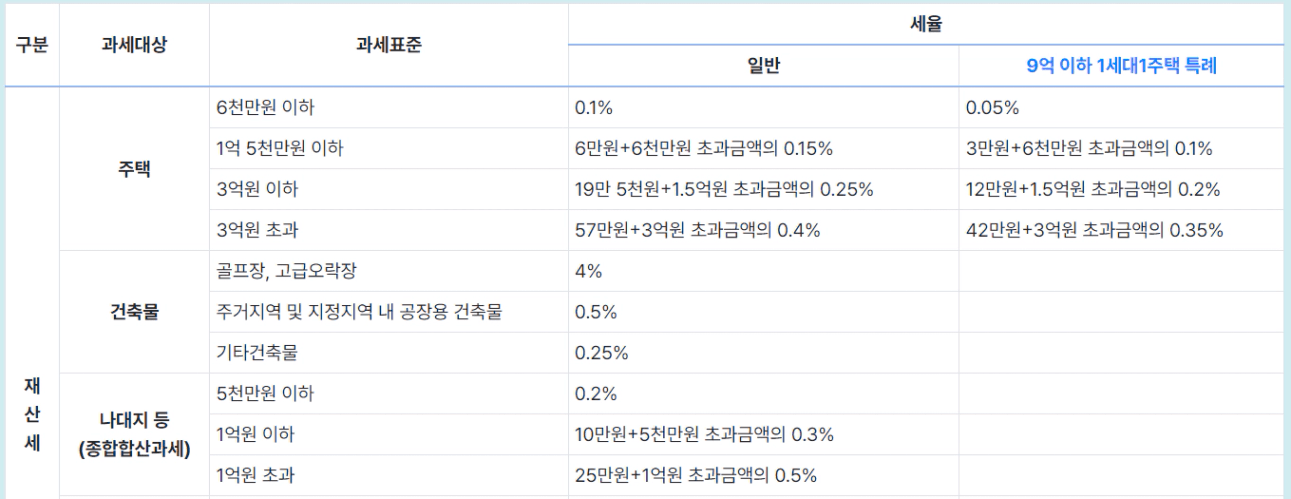1291x499 pixels.
Task: Click the "4%" golf course rate
Action: click(588, 271)
